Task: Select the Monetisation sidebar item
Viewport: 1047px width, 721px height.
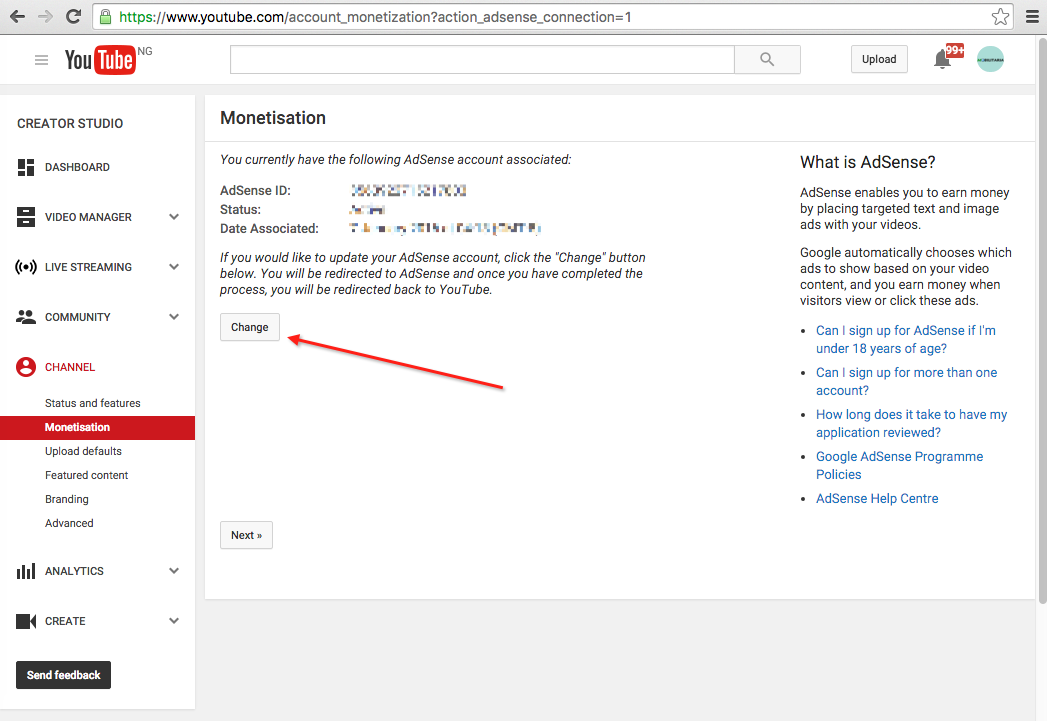Action: (x=97, y=428)
